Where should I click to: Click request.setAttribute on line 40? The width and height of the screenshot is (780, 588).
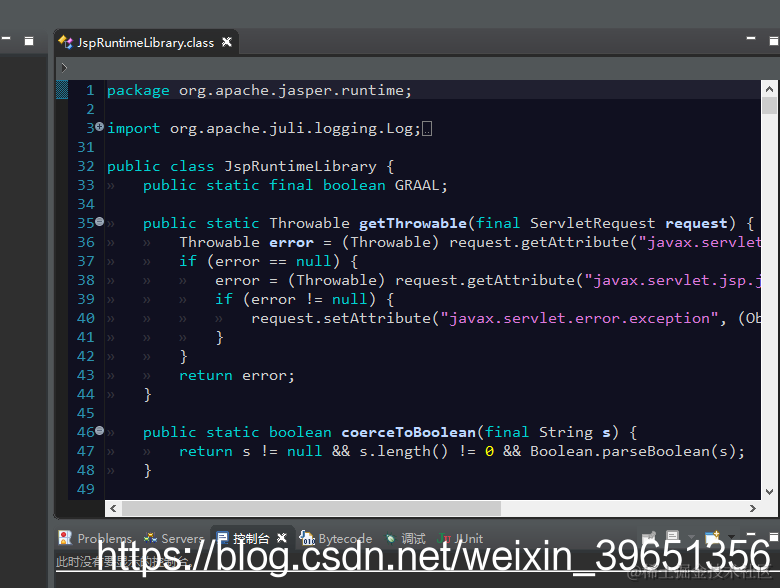pos(341,318)
